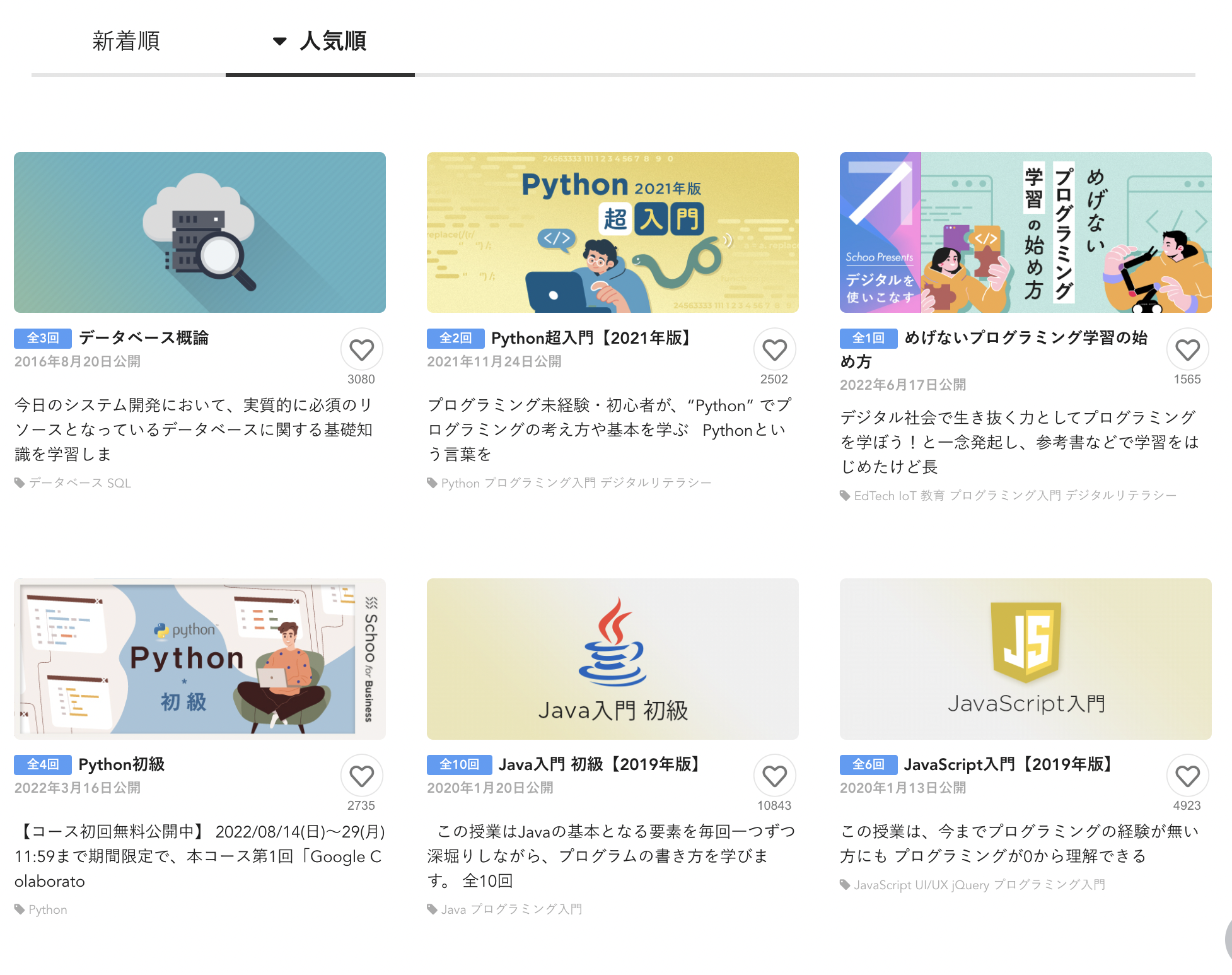Click heart icon for Java入門 初級
1232x975 pixels.
tap(774, 776)
